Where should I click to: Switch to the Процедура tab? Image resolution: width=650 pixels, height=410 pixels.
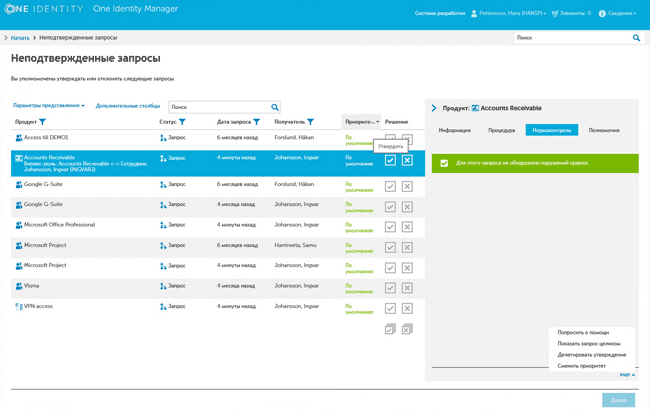501,130
